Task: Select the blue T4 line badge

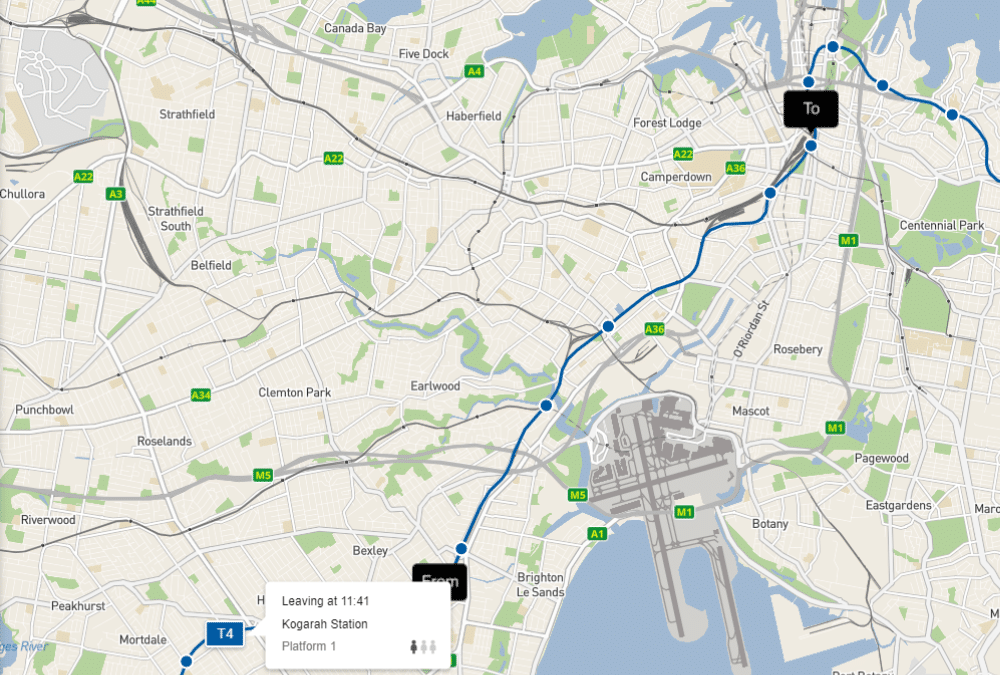Action: click(225, 634)
